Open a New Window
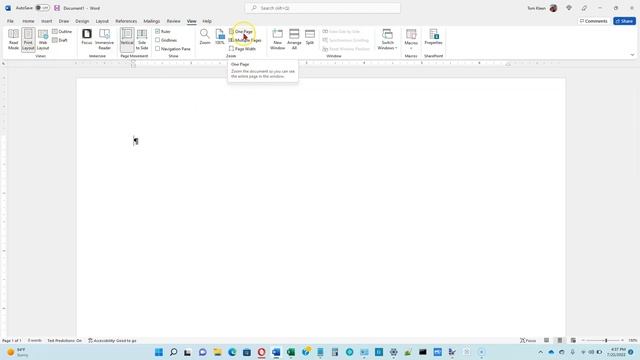Screen dimensions: 640x360 coord(278,40)
